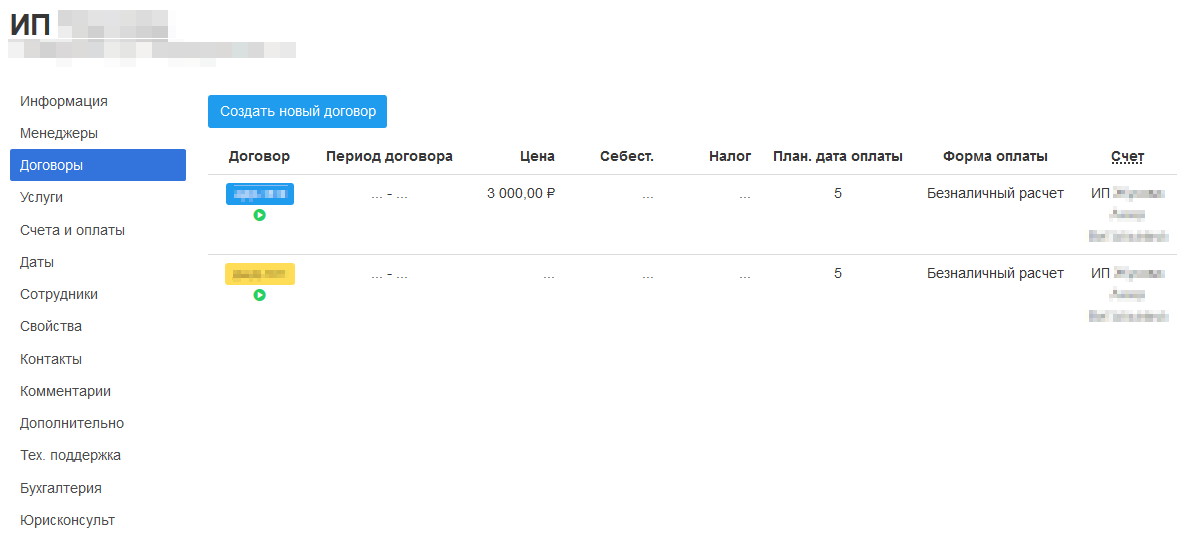Open 'Услуги' sidebar section
The image size is (1188, 548).
click(41, 197)
